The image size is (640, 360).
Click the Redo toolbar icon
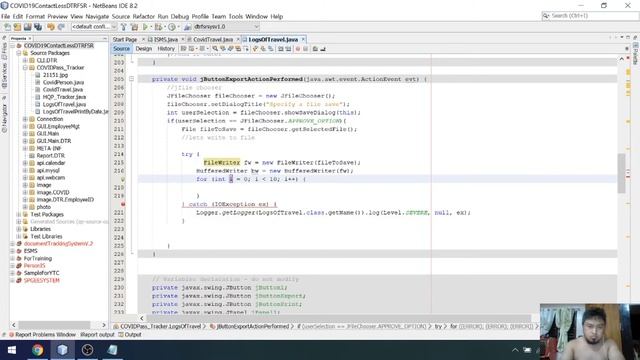point(61,27)
